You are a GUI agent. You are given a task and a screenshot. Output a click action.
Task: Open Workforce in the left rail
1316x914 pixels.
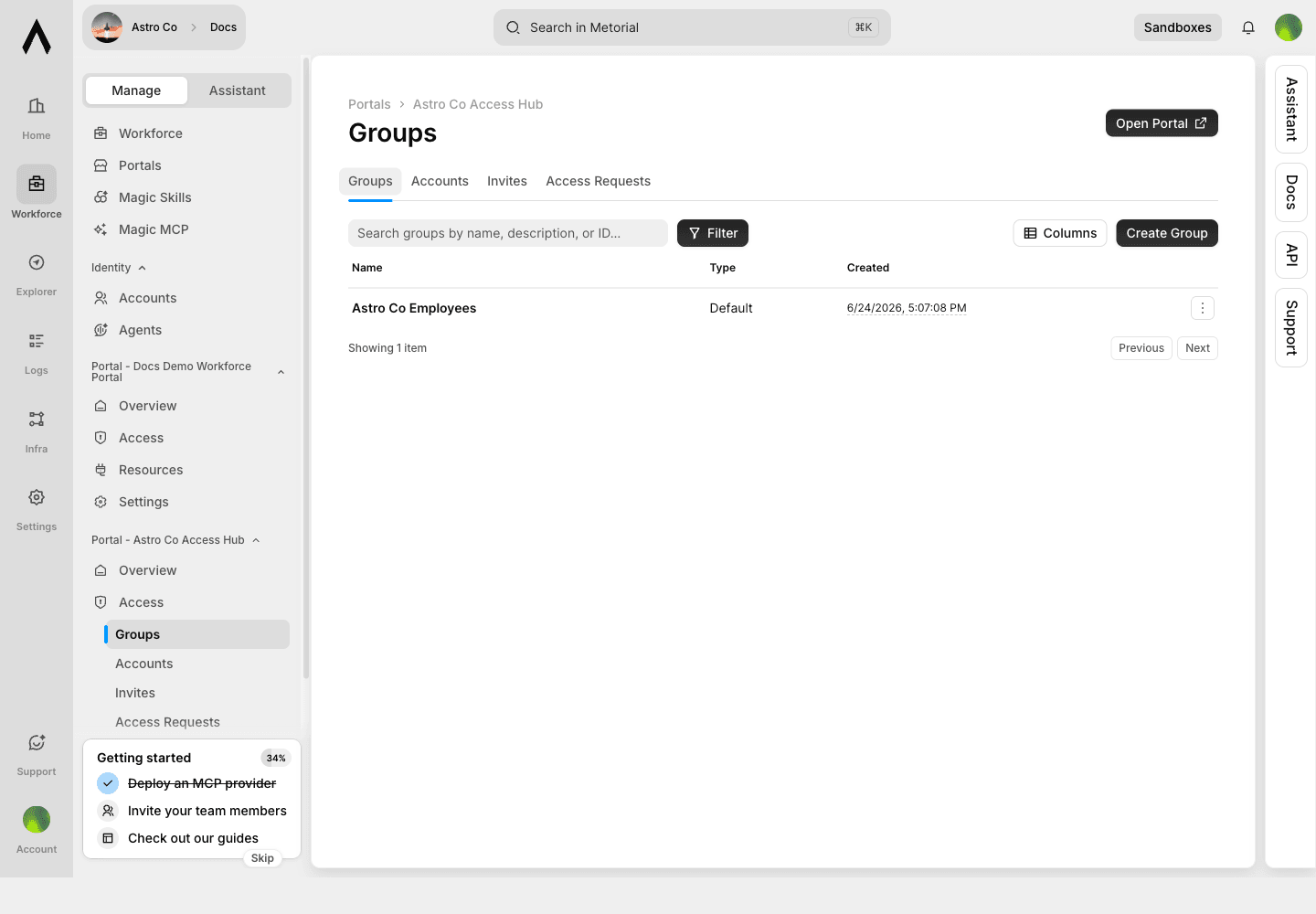click(37, 194)
